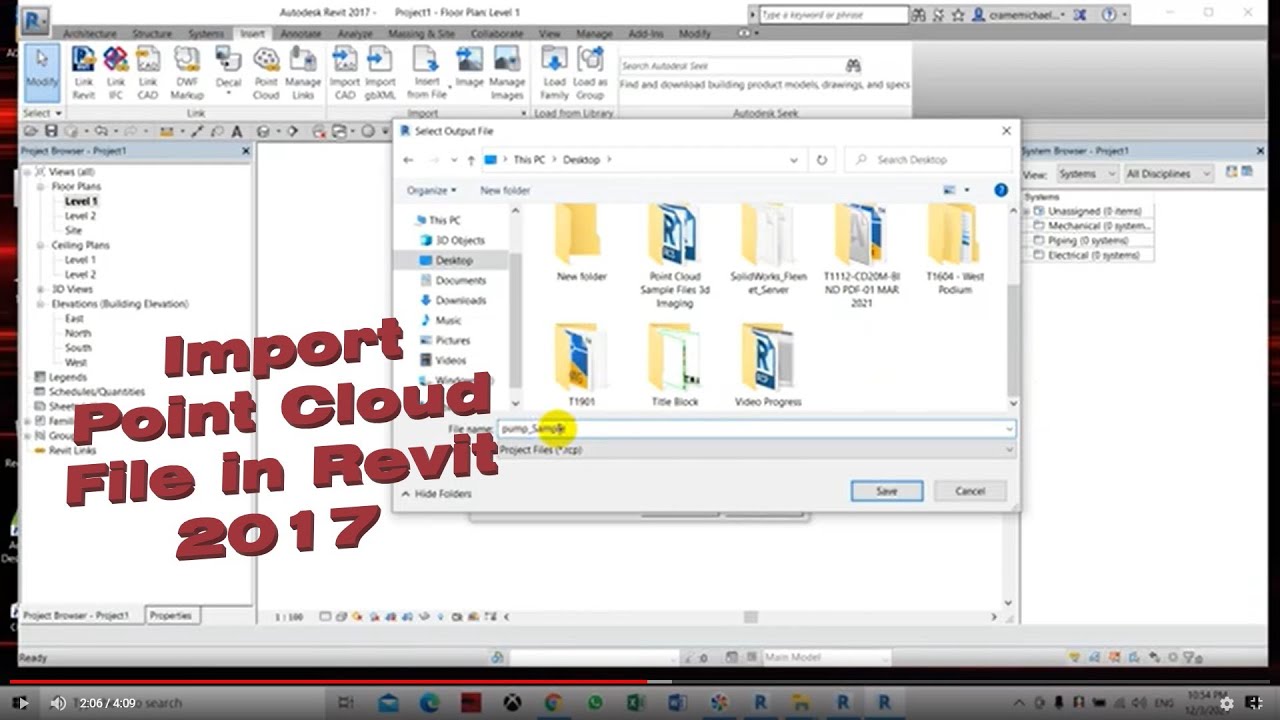Viewport: 1280px width, 720px height.
Task: Open the System Browser View Systems dropdown
Action: [x=1087, y=174]
